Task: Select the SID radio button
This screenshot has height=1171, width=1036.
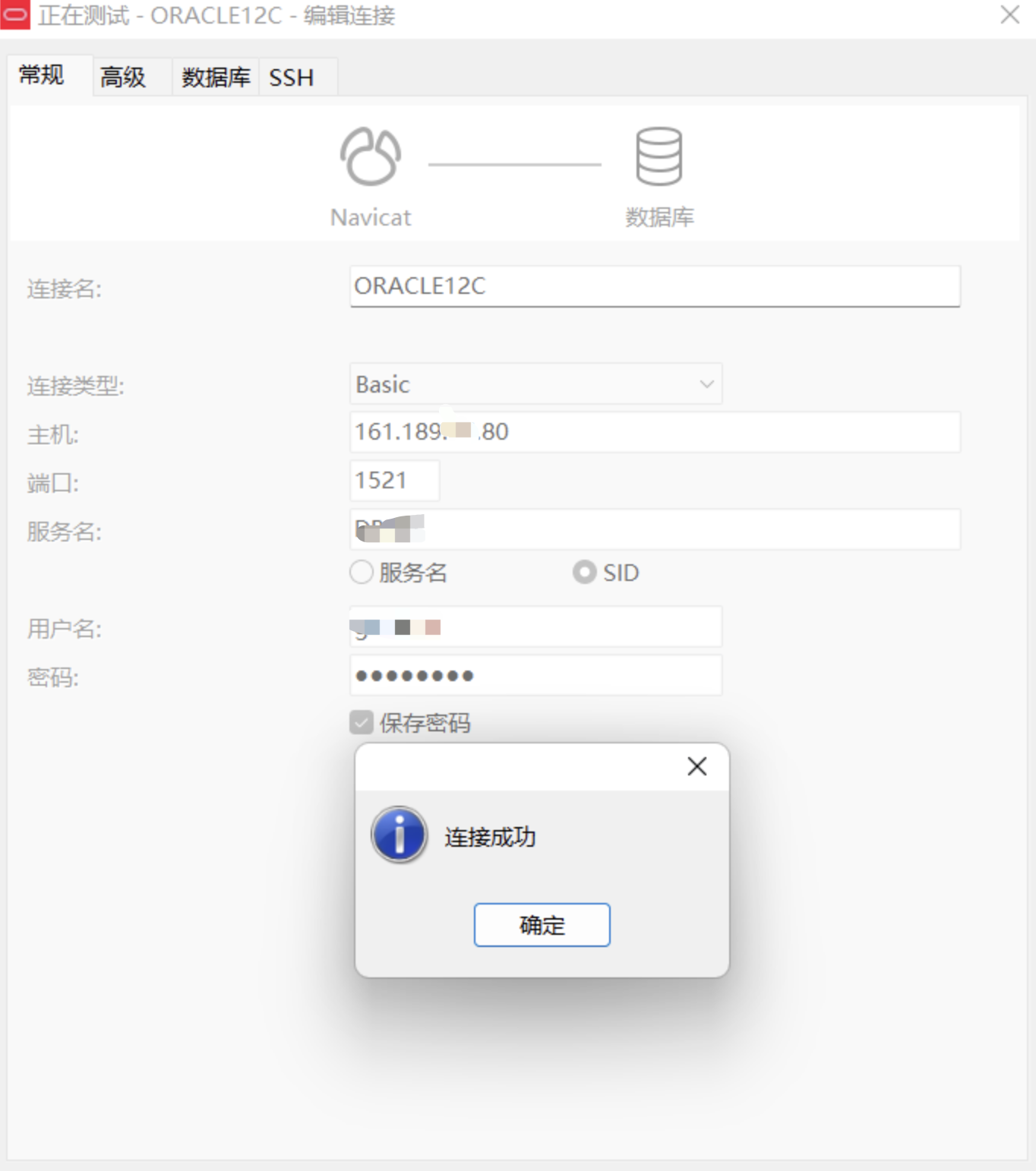Action: tap(584, 572)
